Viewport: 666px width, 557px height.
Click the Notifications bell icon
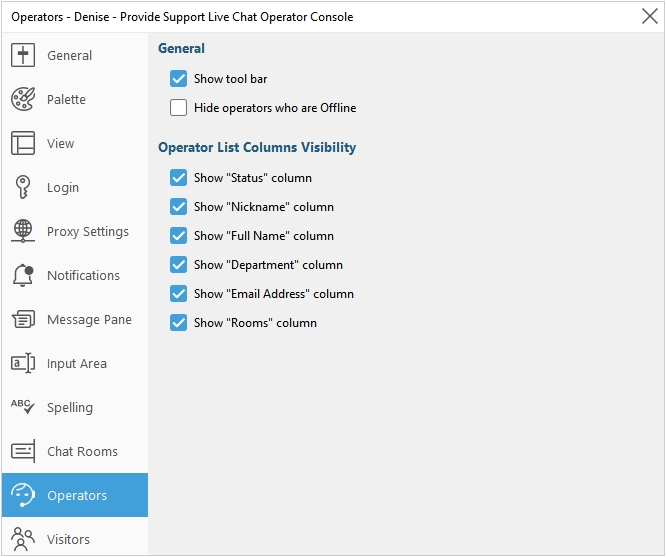click(x=23, y=276)
